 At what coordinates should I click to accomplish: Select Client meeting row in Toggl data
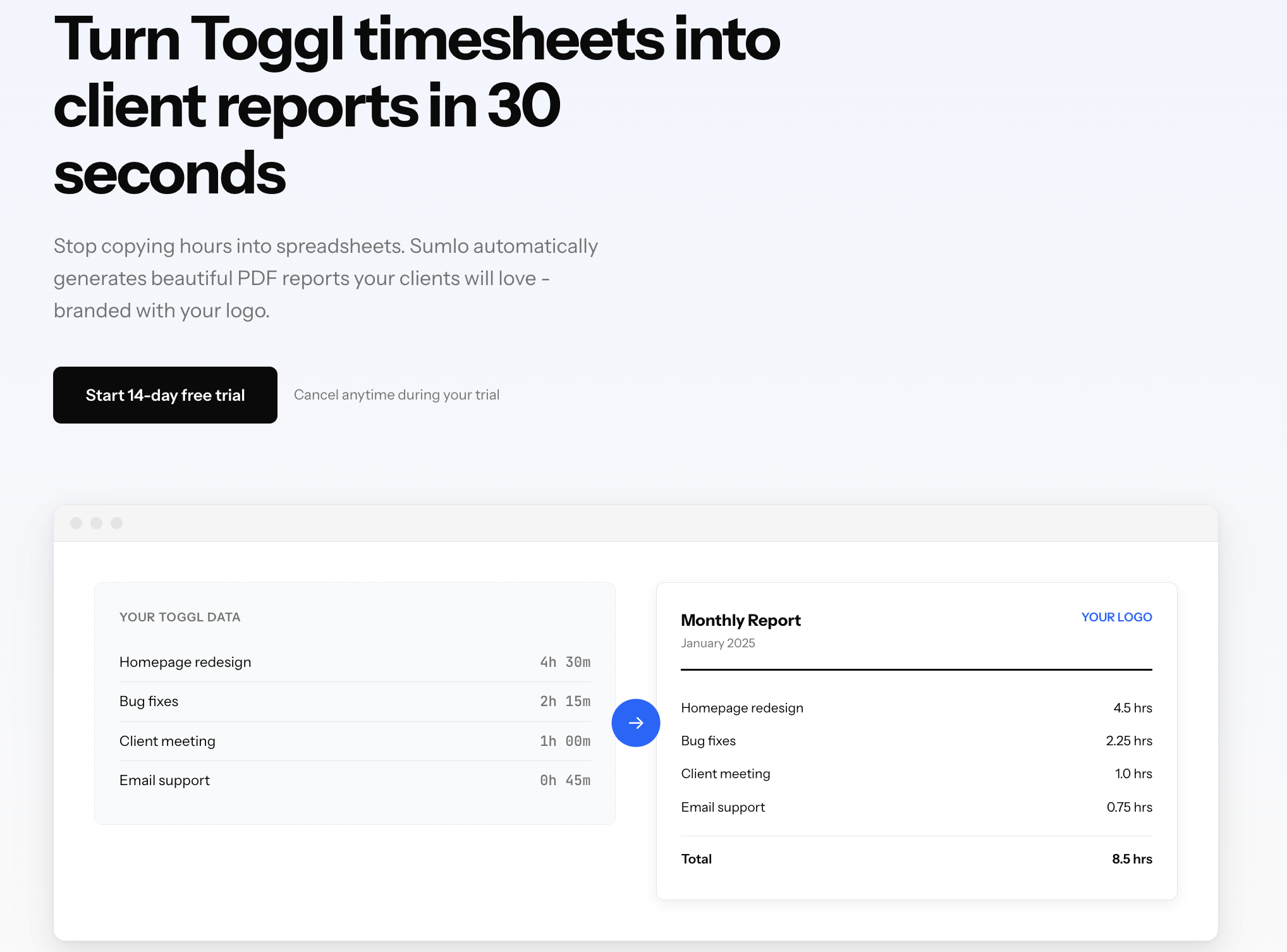coord(355,741)
